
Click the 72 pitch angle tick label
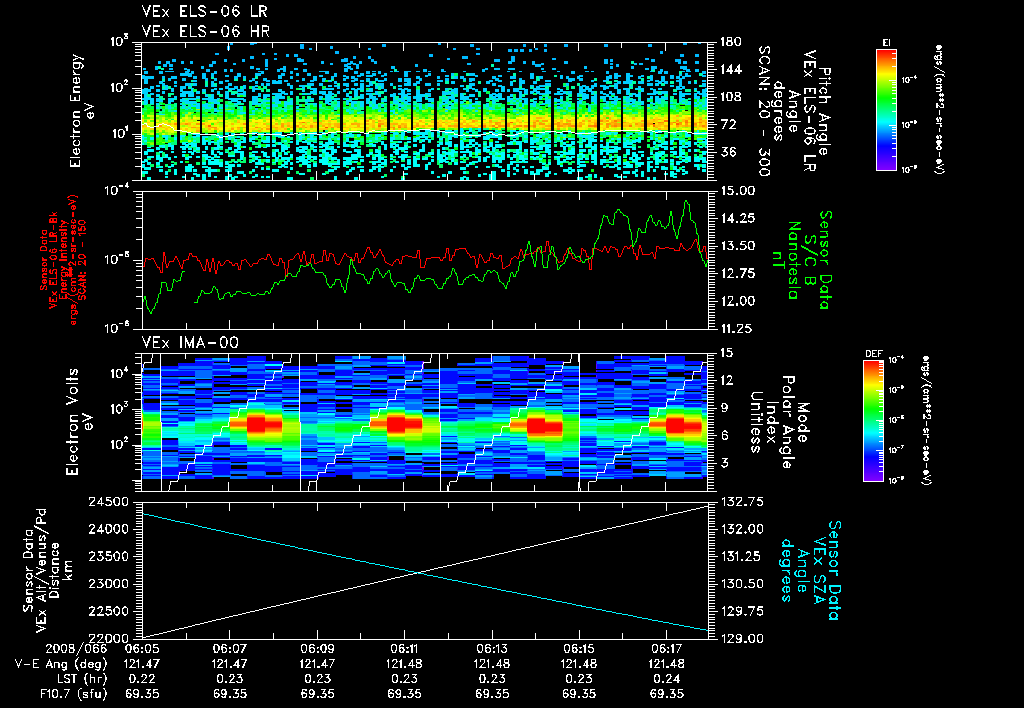tap(728, 124)
